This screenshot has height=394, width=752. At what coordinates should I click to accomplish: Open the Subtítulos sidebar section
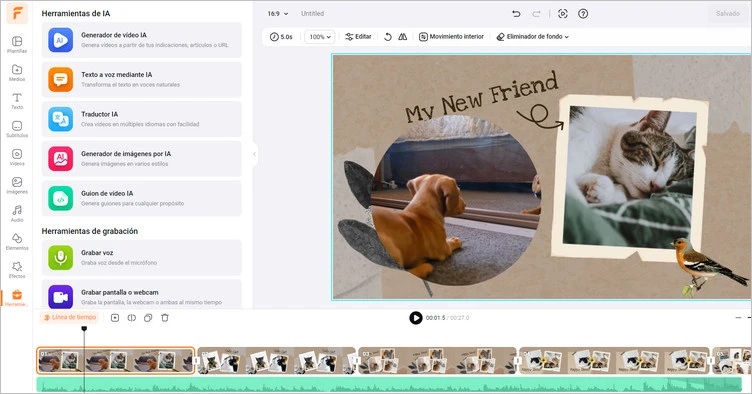click(17, 129)
